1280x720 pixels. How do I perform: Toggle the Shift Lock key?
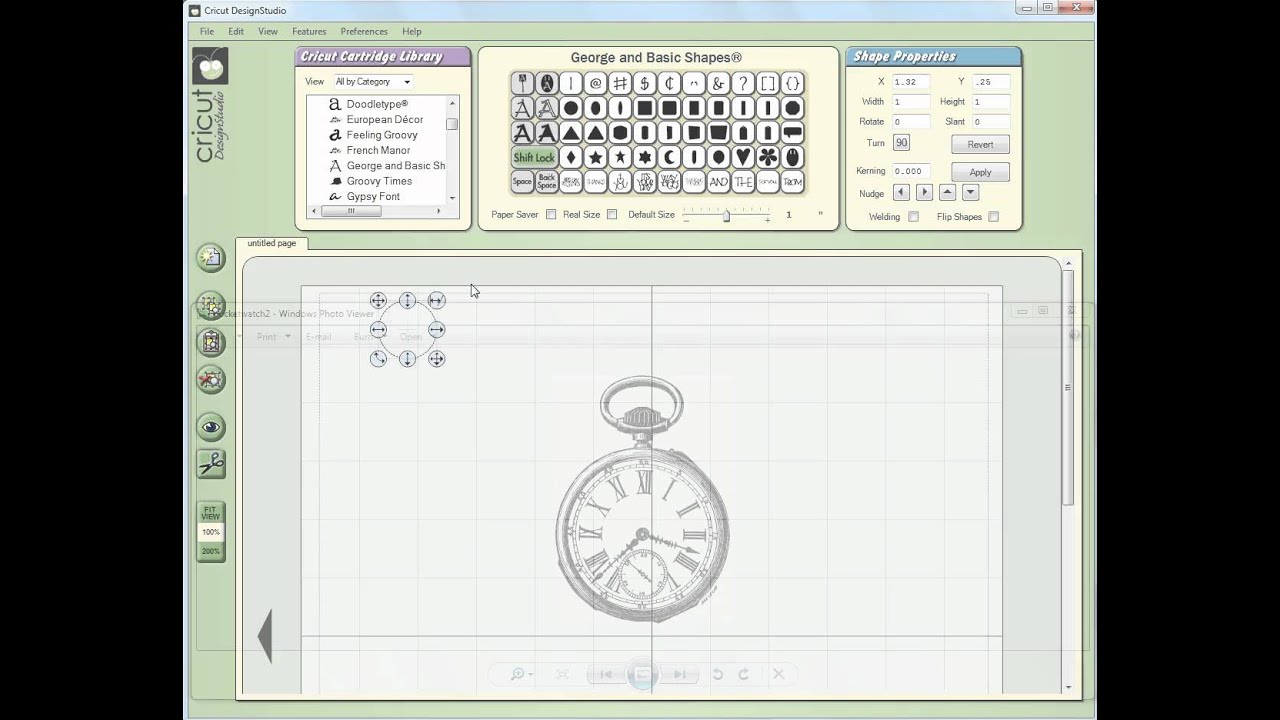pos(534,157)
